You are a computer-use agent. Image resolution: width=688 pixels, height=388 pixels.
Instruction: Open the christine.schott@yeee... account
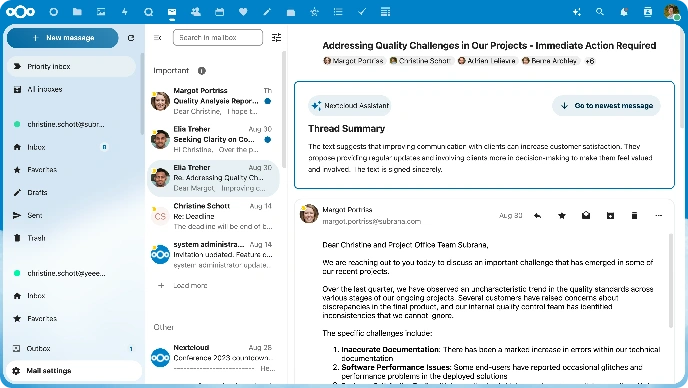(x=71, y=273)
